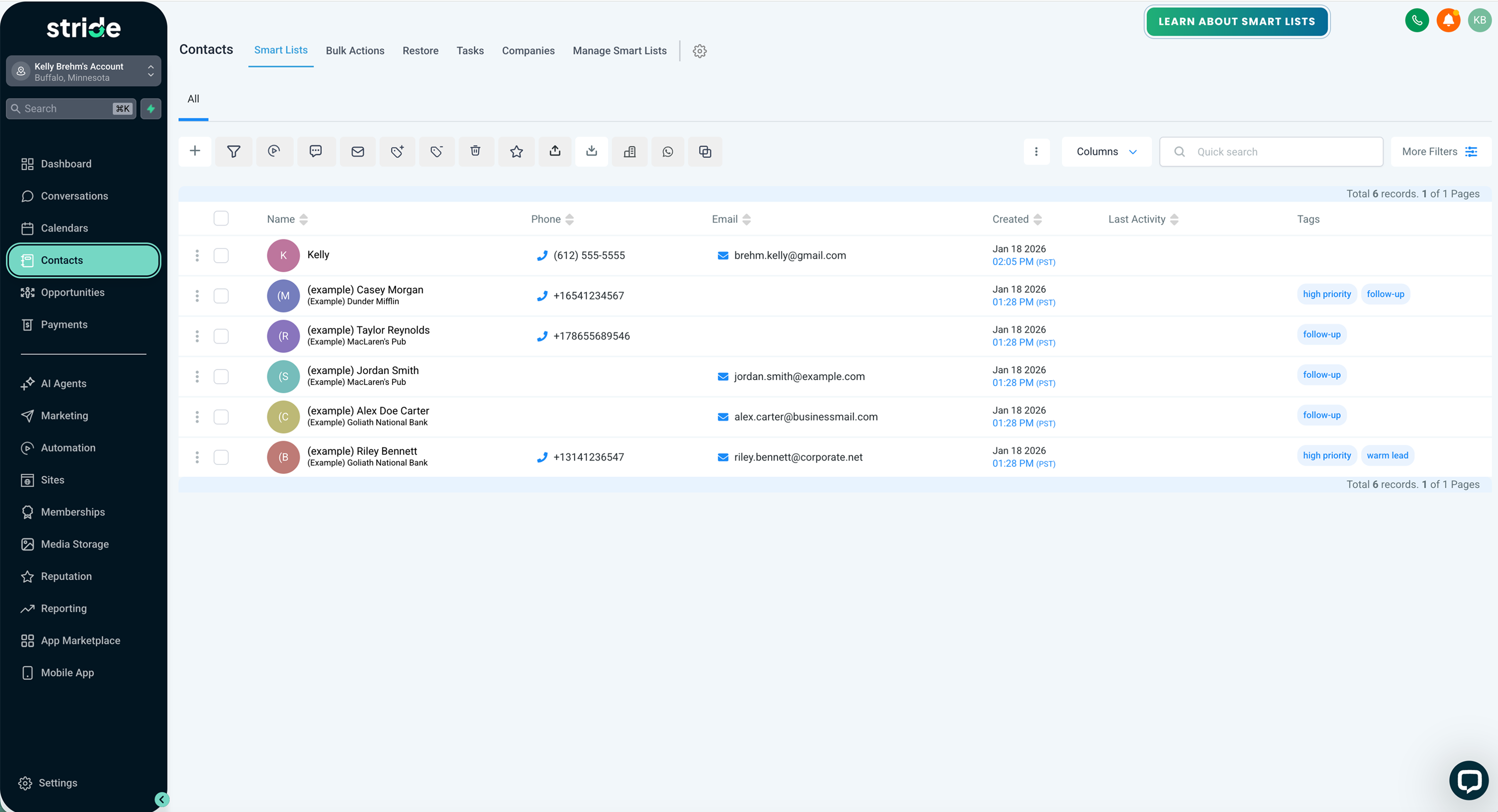Click the K avatar for Kelly

point(283,255)
